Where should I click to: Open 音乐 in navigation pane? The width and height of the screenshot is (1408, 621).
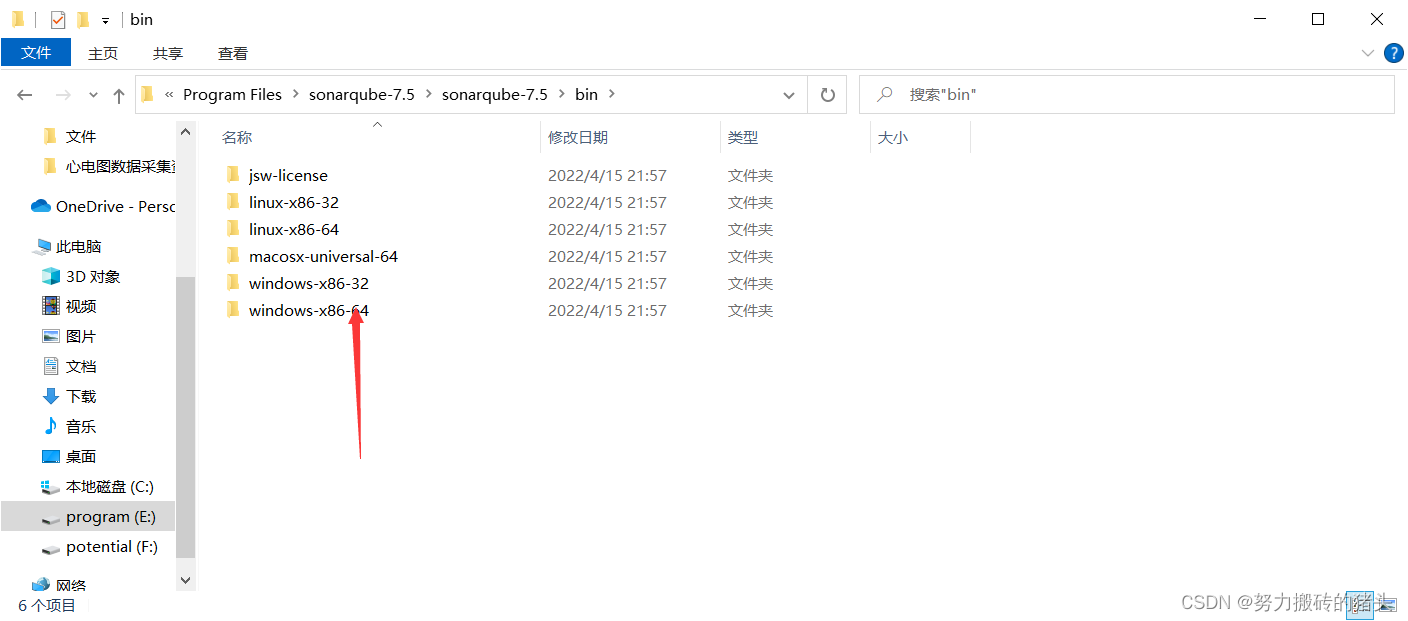coord(81,426)
